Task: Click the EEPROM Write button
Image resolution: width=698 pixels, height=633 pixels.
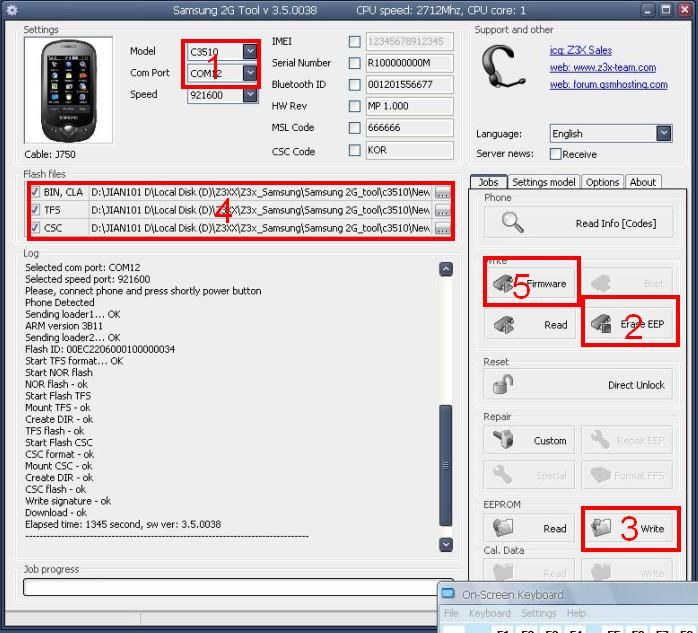Action: [629, 528]
